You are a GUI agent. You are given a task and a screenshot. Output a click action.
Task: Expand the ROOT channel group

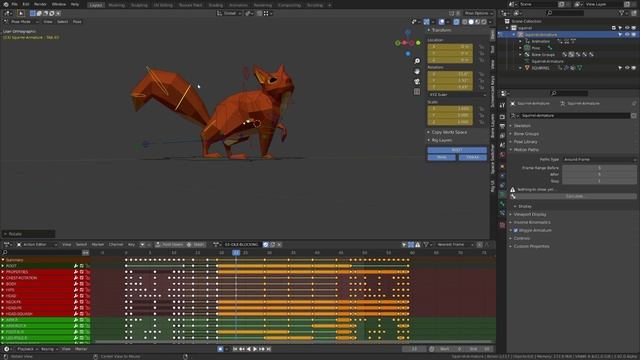point(3,266)
